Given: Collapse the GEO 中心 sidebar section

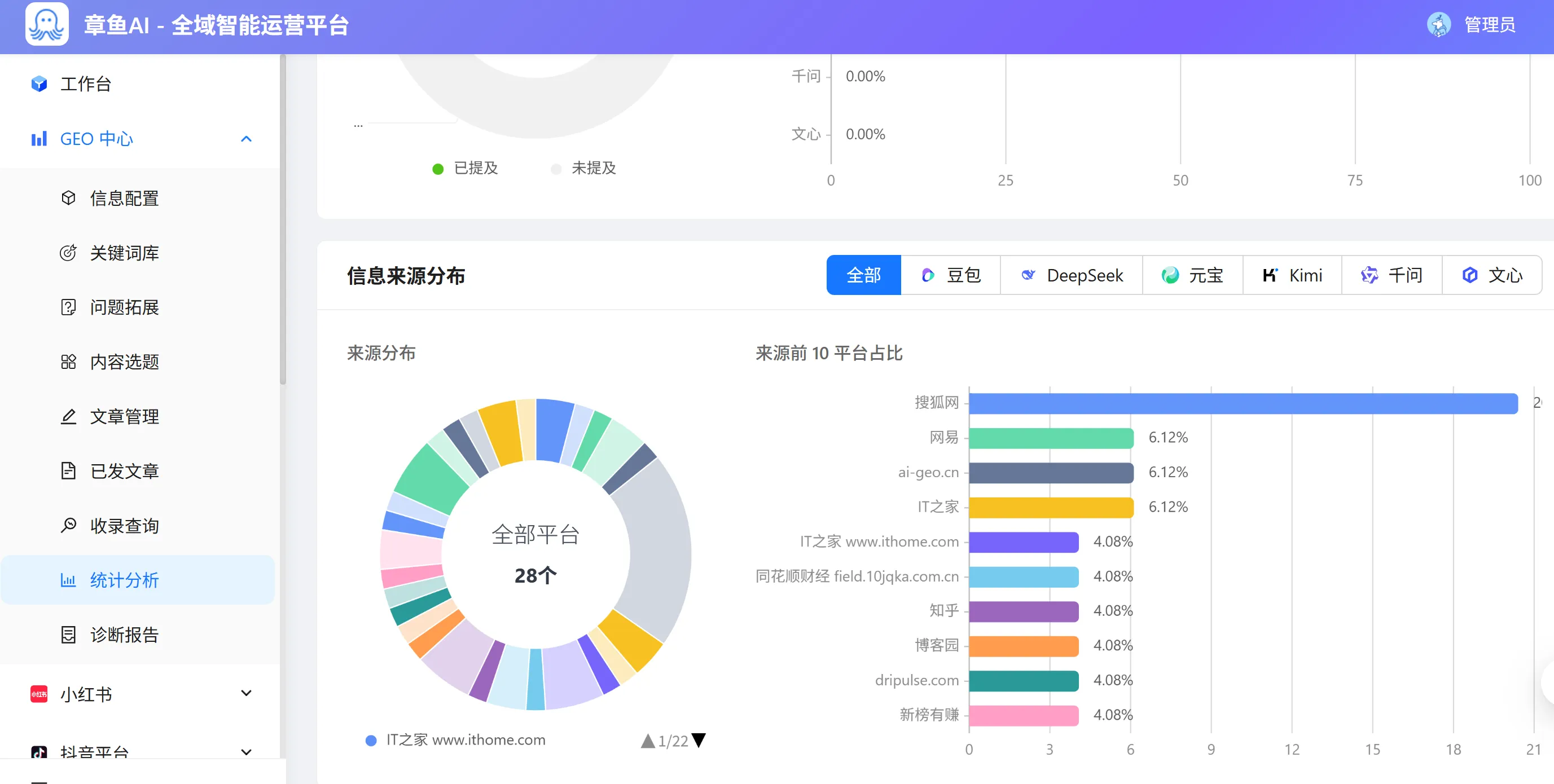Looking at the screenshot, I should [x=245, y=138].
